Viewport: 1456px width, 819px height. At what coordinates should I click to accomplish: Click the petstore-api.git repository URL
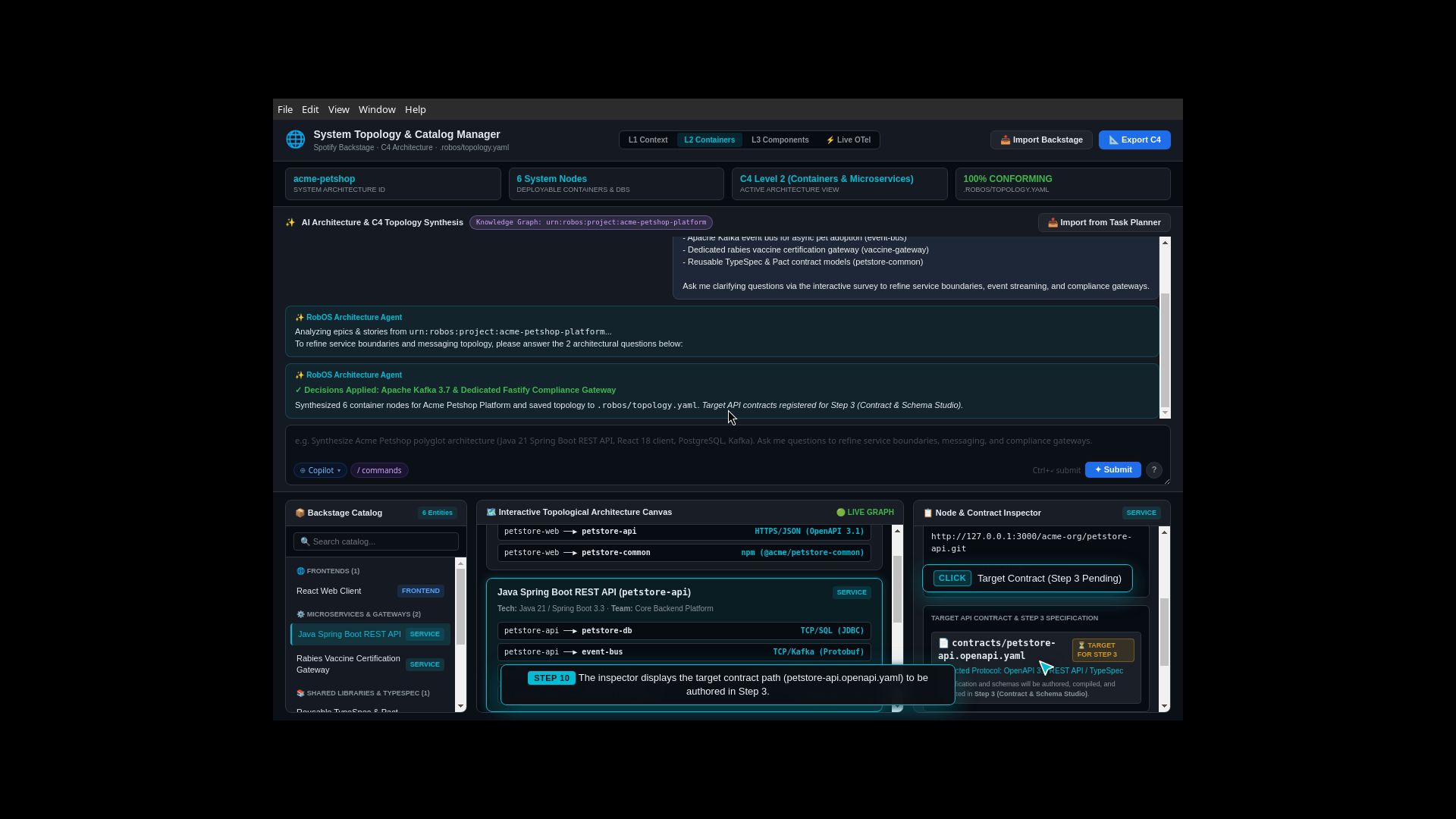(x=1031, y=543)
